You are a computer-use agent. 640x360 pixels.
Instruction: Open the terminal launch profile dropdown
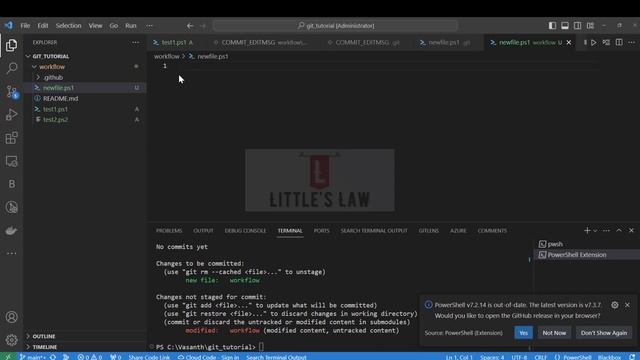coord(595,231)
